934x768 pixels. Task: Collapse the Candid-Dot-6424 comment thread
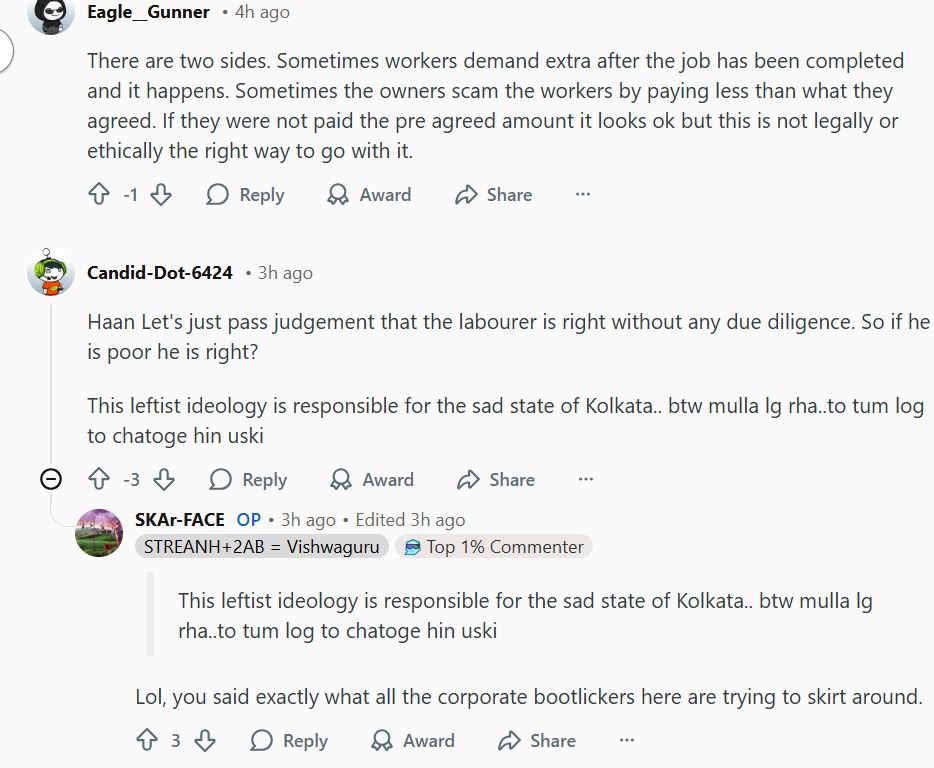[50, 480]
